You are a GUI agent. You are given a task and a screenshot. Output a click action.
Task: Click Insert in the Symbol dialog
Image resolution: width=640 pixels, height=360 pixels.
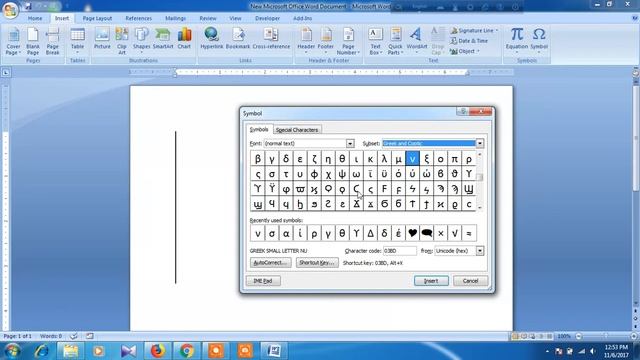(x=431, y=281)
